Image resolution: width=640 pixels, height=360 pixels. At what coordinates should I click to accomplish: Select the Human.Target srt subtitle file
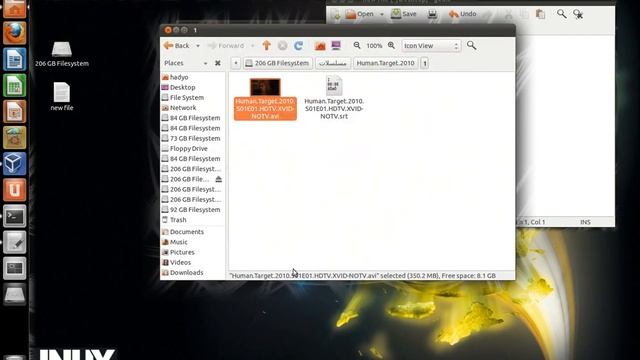point(334,98)
